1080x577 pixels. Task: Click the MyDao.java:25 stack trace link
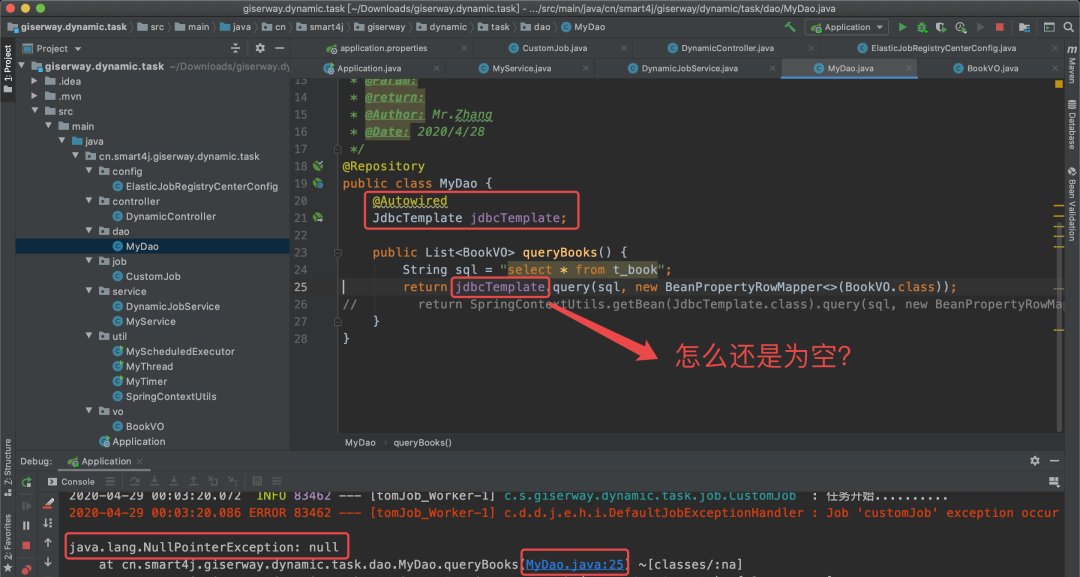click(x=574, y=565)
